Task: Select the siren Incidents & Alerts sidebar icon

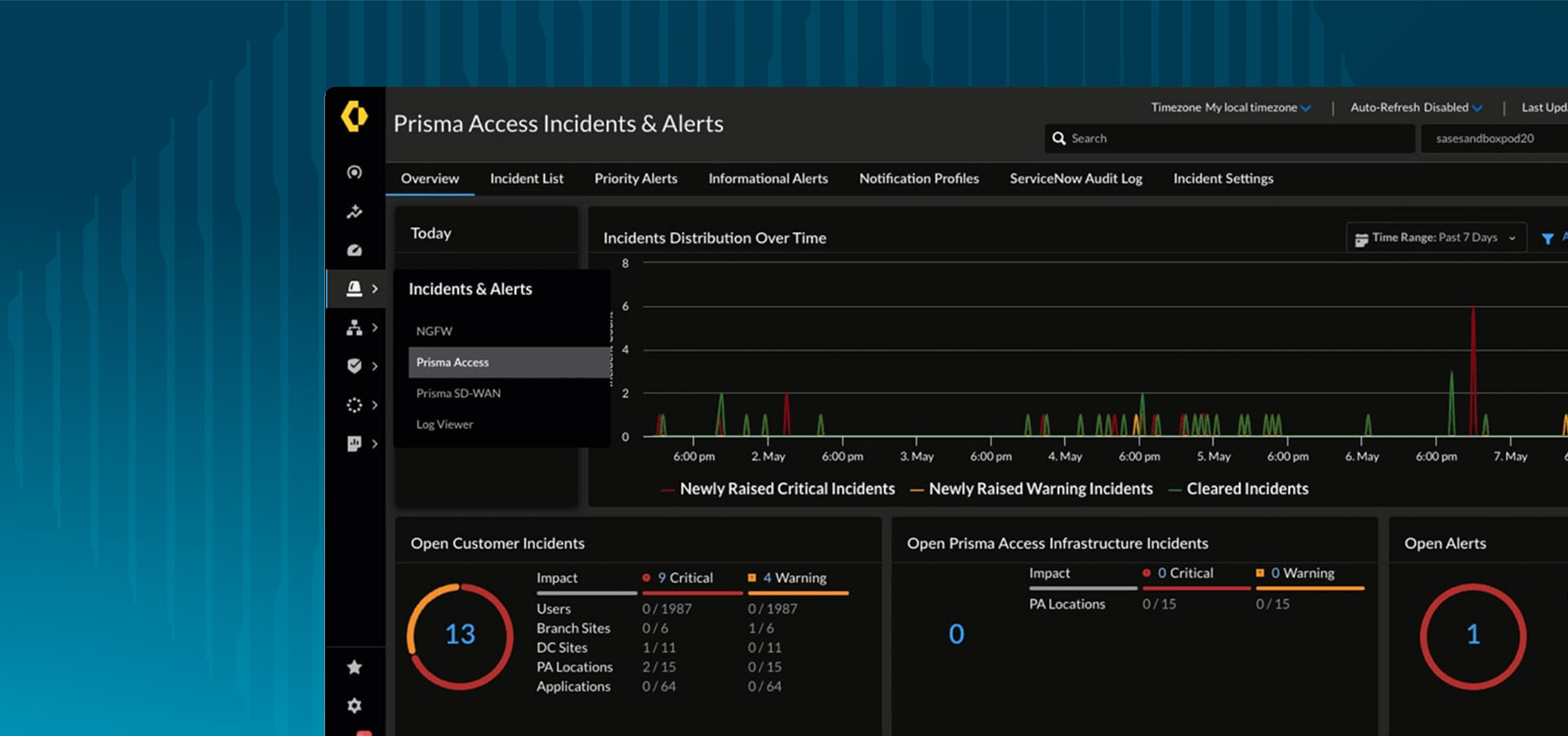Action: (x=354, y=288)
